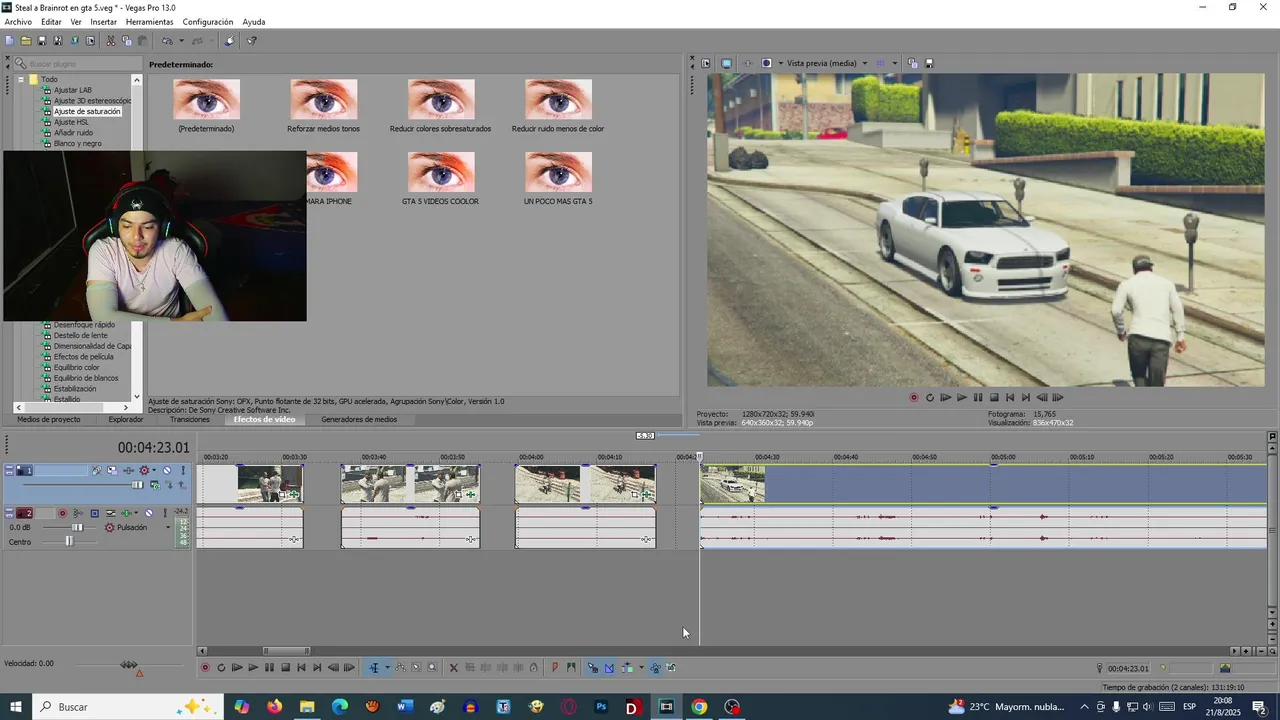Solo video track 1
Viewport: 1280px width, 720px height.
point(183,470)
